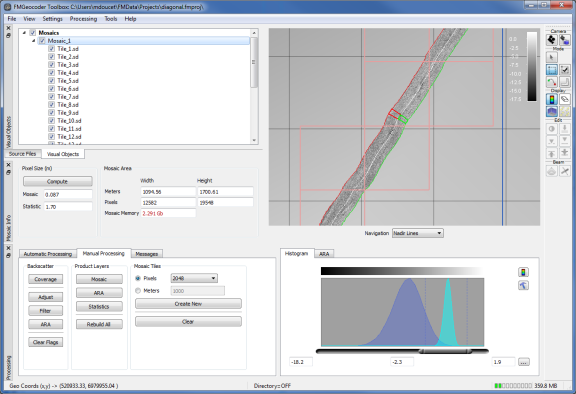Viewport: 576px width, 394px height.
Task: Open the Processing menu
Action: (x=83, y=19)
